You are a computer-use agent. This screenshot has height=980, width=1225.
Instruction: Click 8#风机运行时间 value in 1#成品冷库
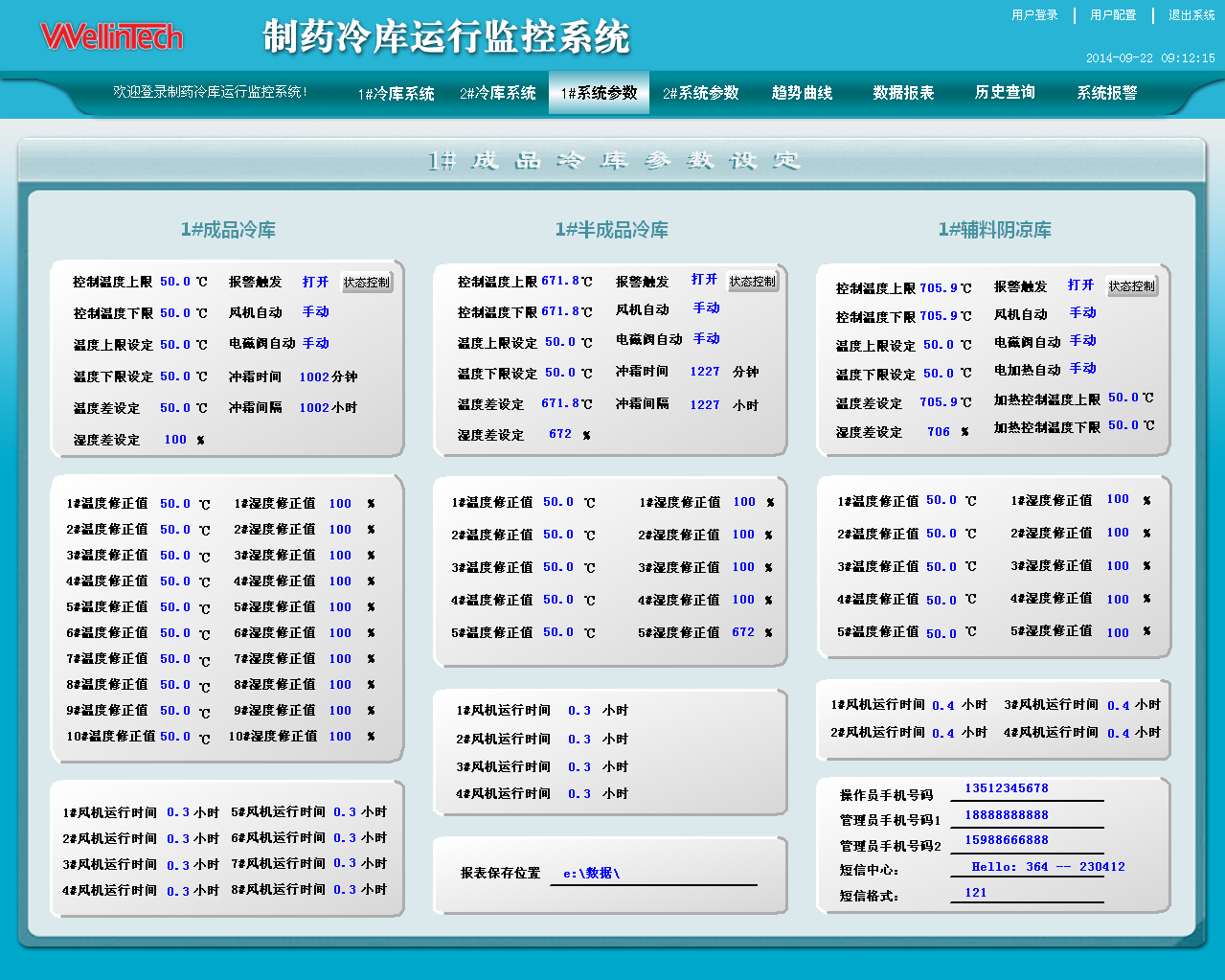tap(345, 890)
